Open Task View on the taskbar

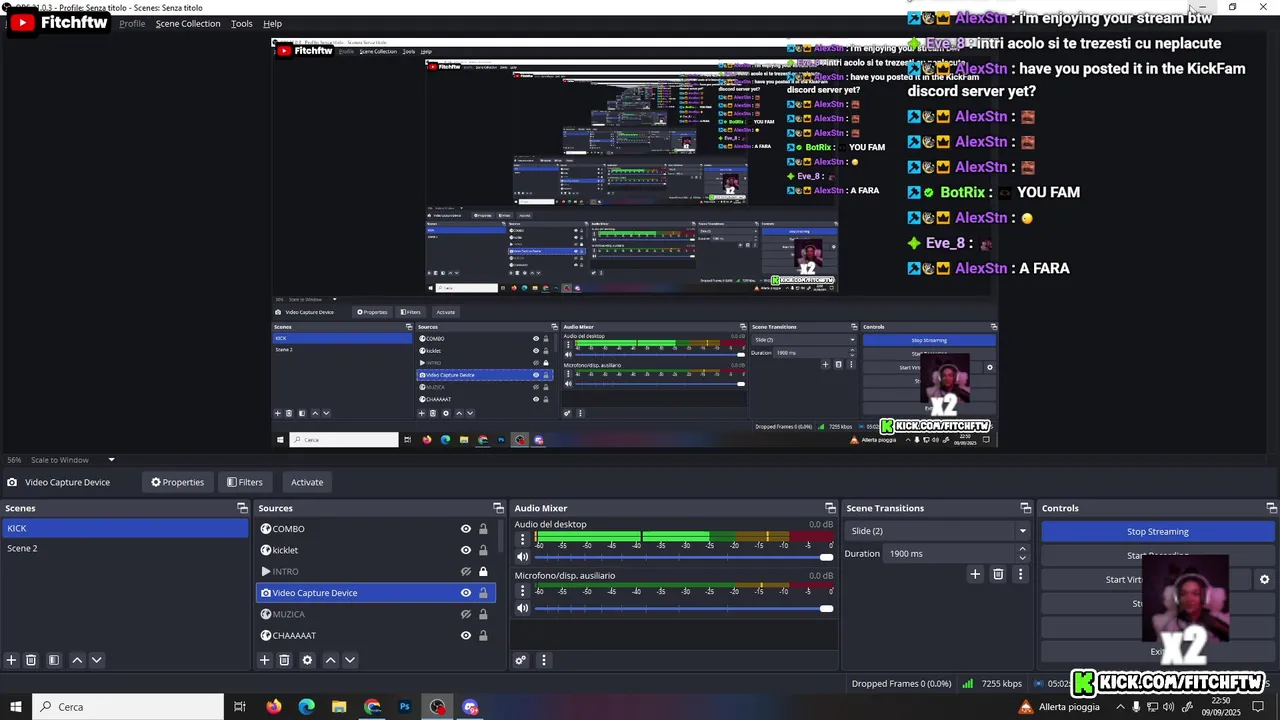pyautogui.click(x=240, y=707)
